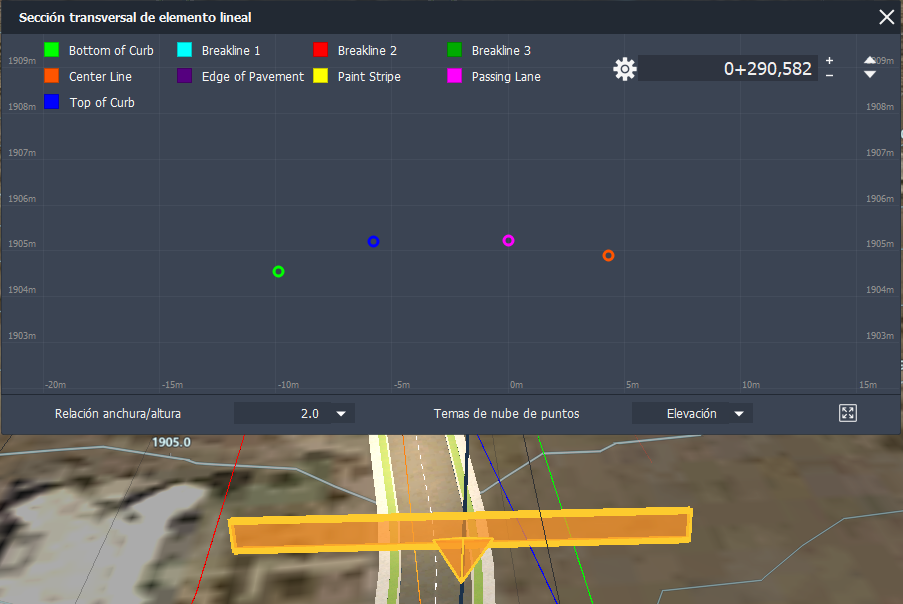The image size is (903, 604).
Task: Click Breakline 3 green swatch
Action: tap(454, 50)
